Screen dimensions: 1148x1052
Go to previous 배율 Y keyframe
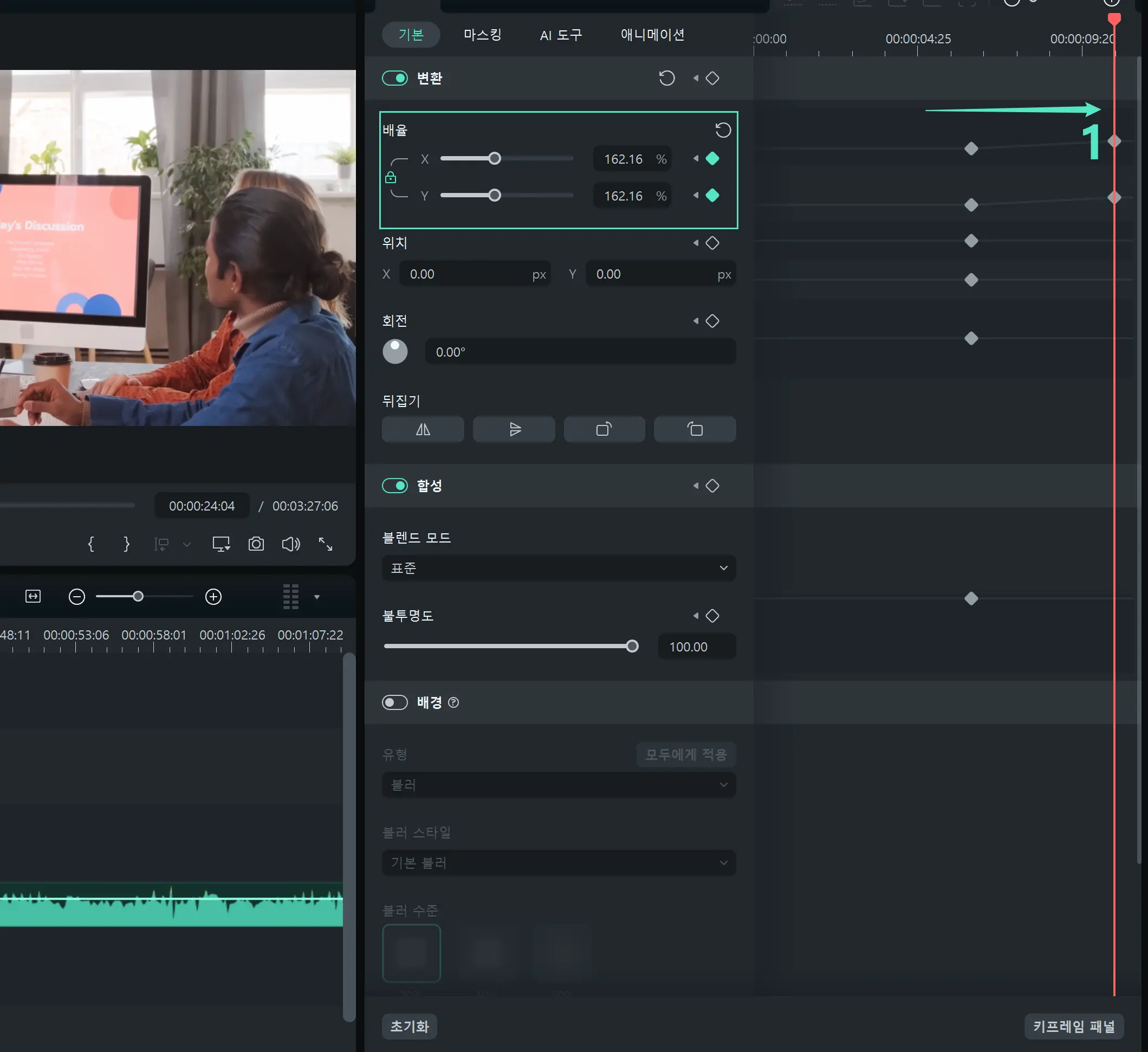point(695,195)
